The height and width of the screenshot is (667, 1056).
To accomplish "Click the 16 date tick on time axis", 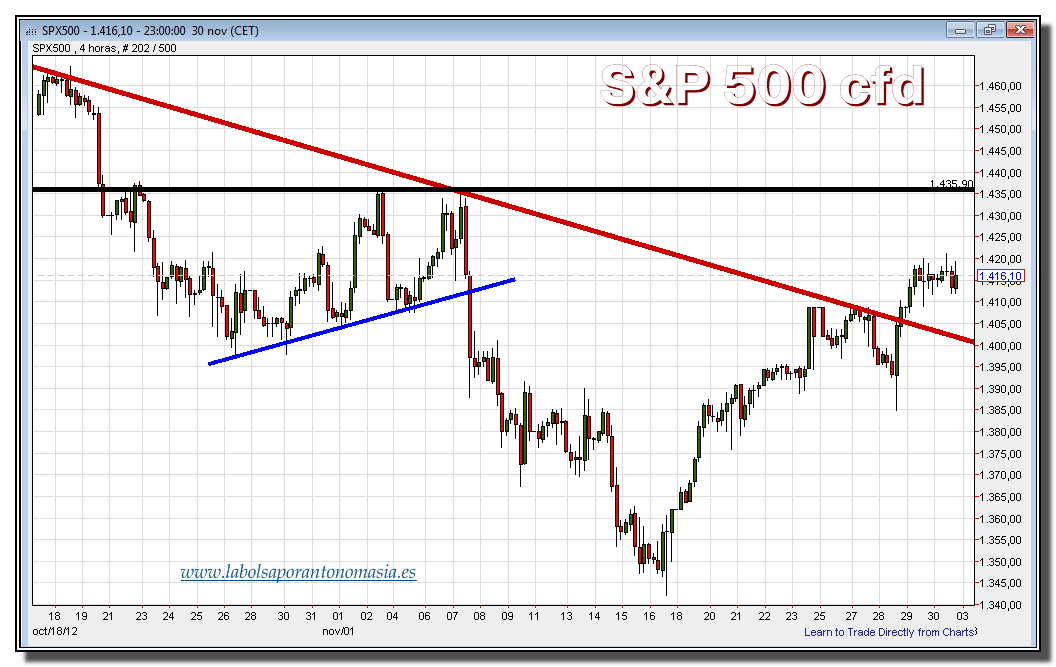I will click(x=649, y=616).
